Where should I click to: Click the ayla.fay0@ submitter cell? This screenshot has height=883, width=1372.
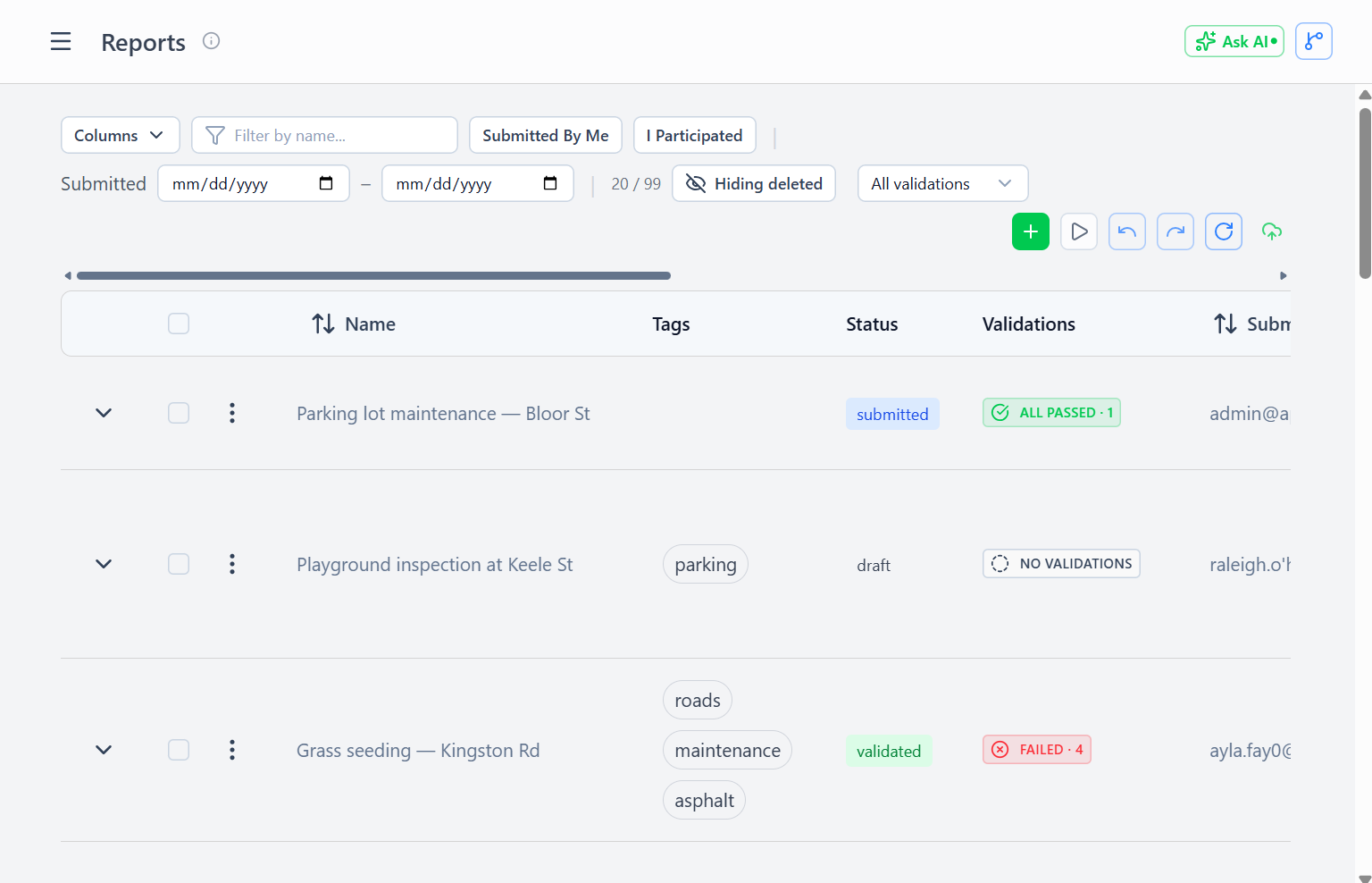(x=1250, y=750)
